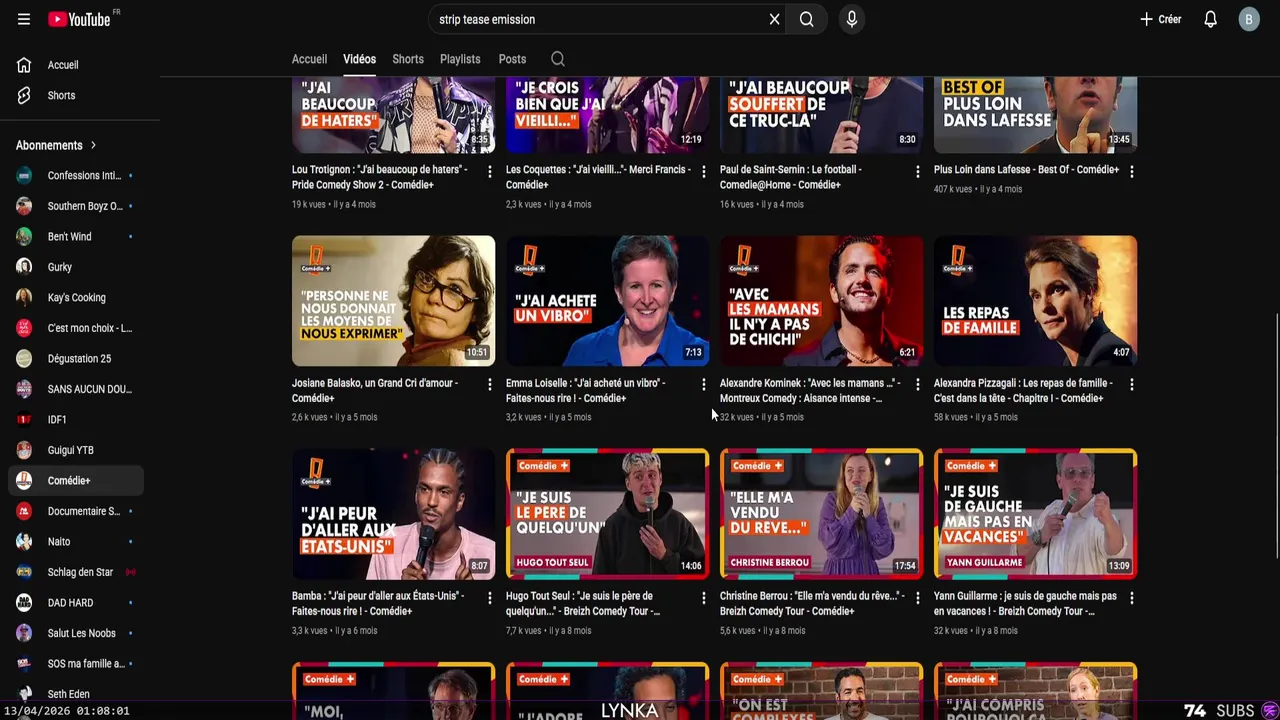Open Ben't Wind subscription
The image size is (1280, 720).
click(x=76, y=237)
